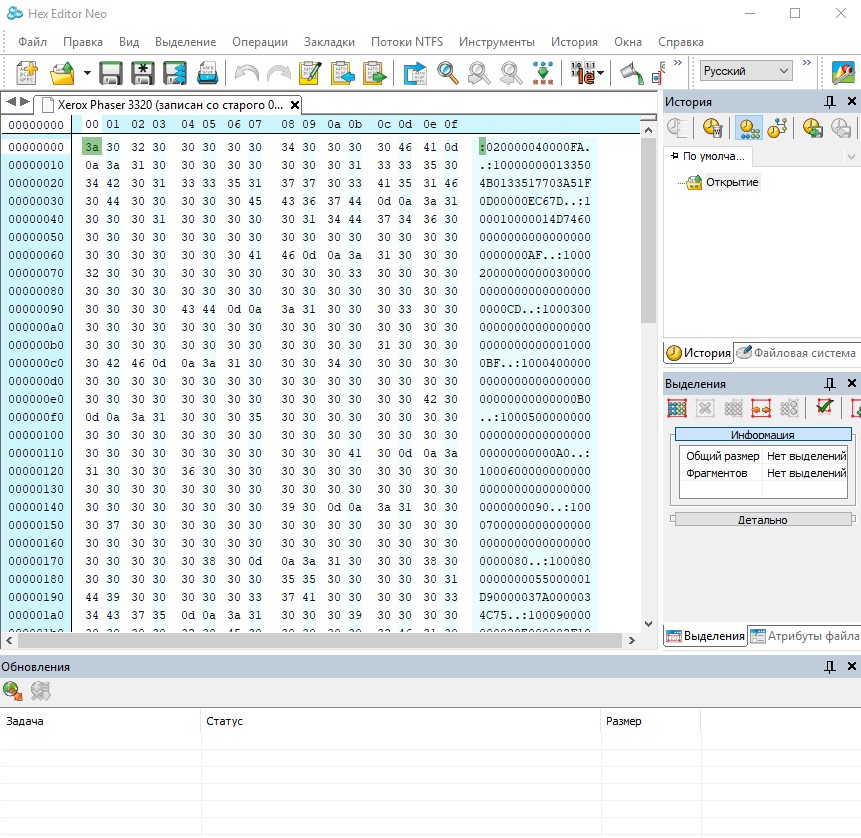Screen dimensions: 861x838
Task: Click the Save file toolbar icon
Action: [111, 73]
